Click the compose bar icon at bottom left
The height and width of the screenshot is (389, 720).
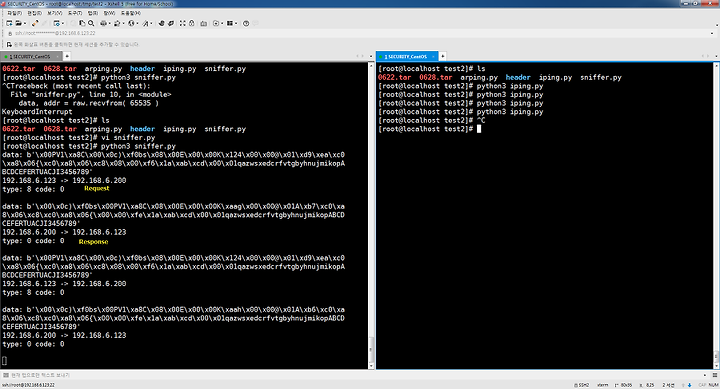pos(6,375)
